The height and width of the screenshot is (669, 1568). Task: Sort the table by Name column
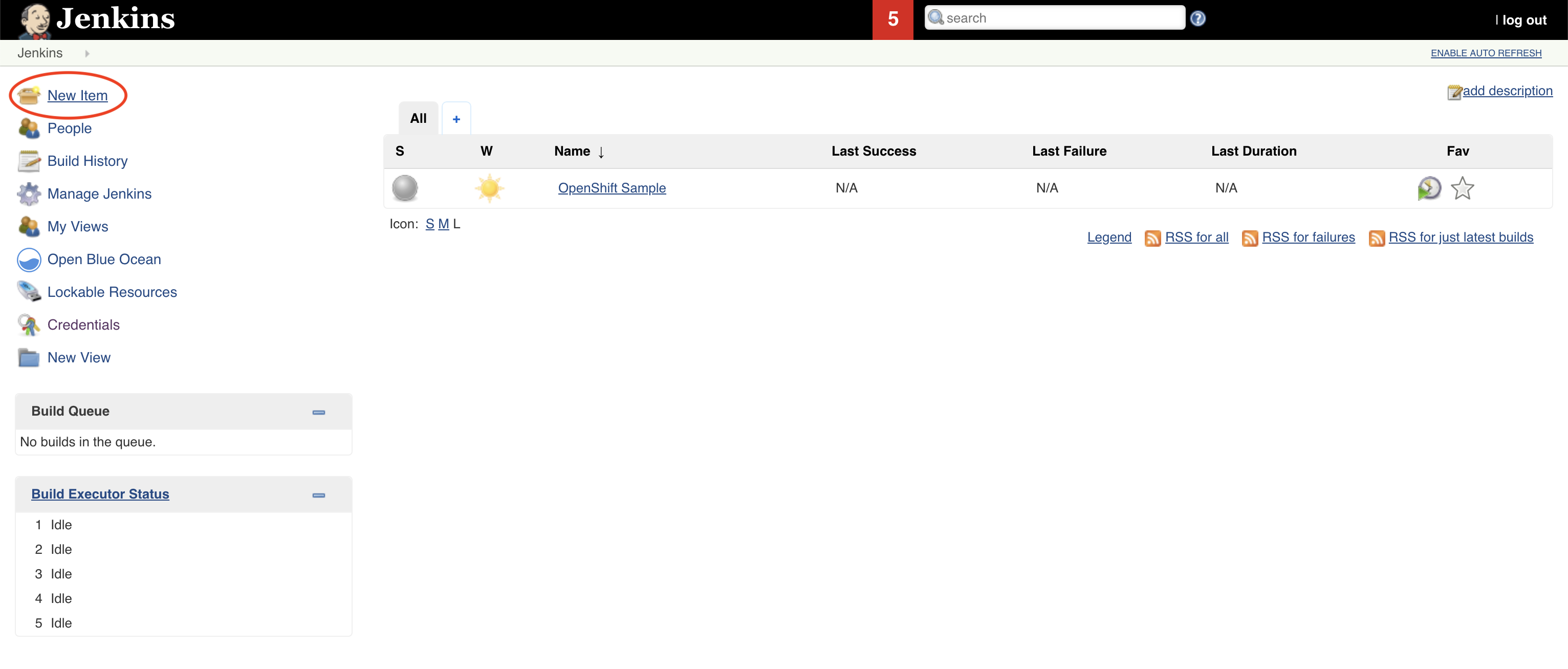click(x=579, y=152)
